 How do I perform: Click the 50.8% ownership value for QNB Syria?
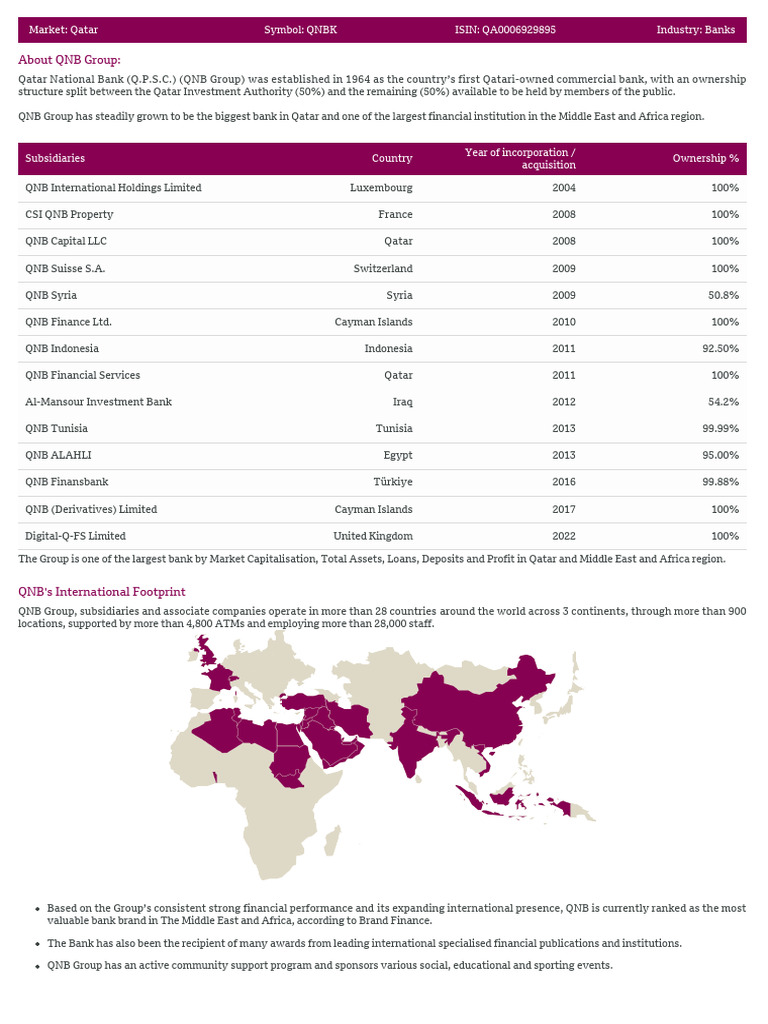pyautogui.click(x=723, y=296)
